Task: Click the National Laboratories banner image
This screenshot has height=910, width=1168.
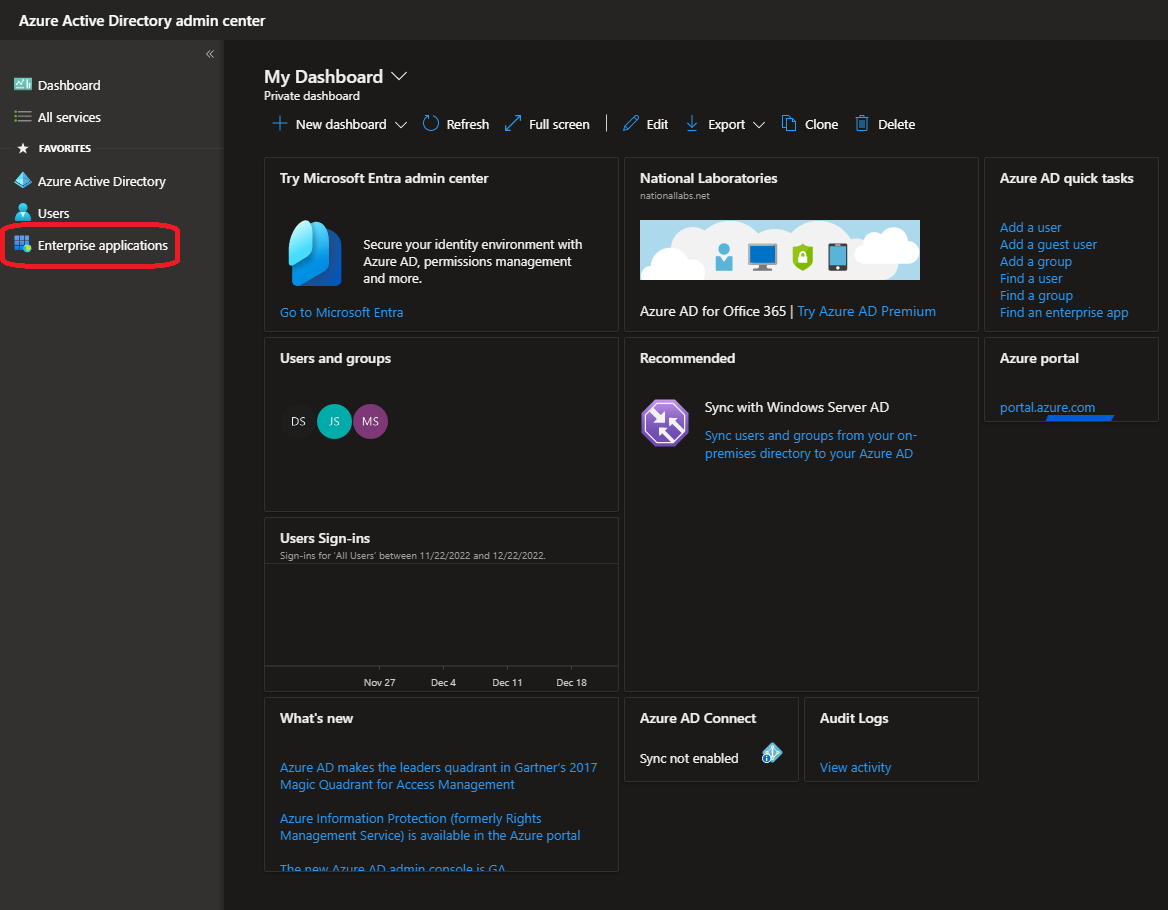Action: click(x=779, y=250)
